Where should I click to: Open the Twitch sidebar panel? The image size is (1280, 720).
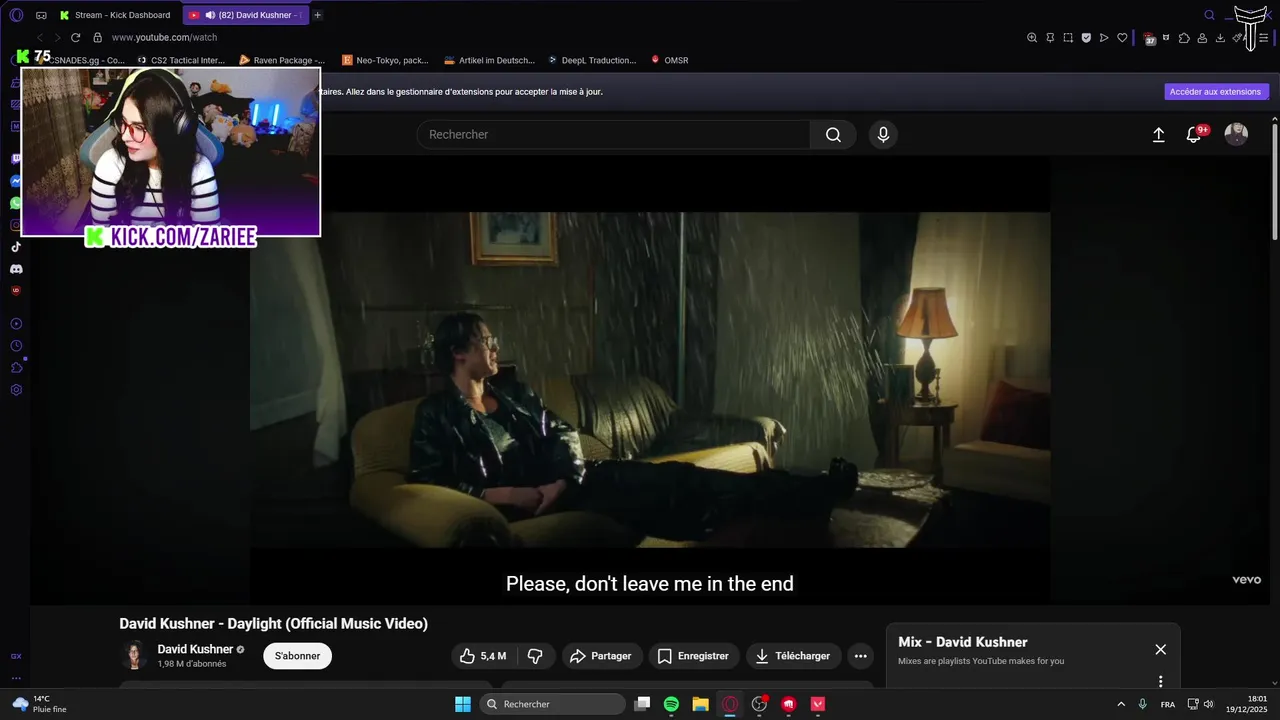[16, 159]
